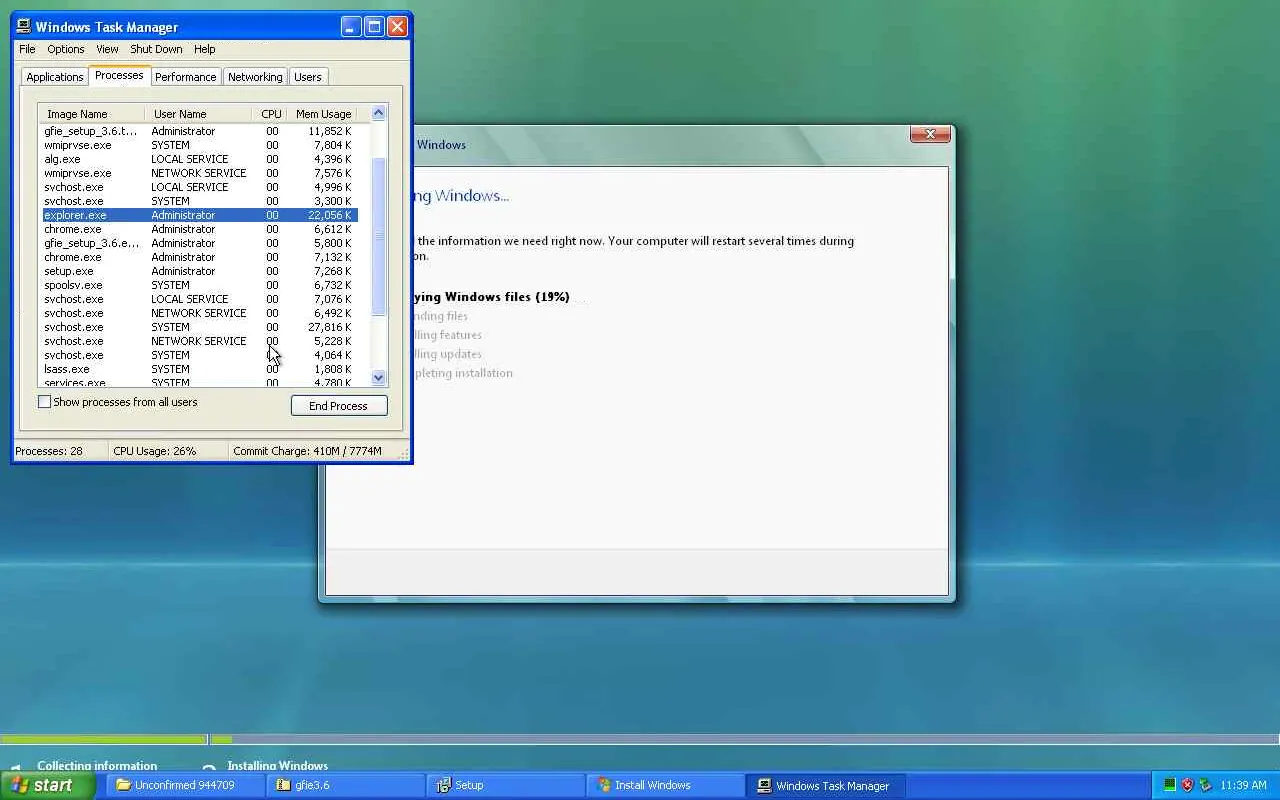This screenshot has height=800, width=1280.
Task: Sort by the User Name column header
Action: [x=198, y=114]
